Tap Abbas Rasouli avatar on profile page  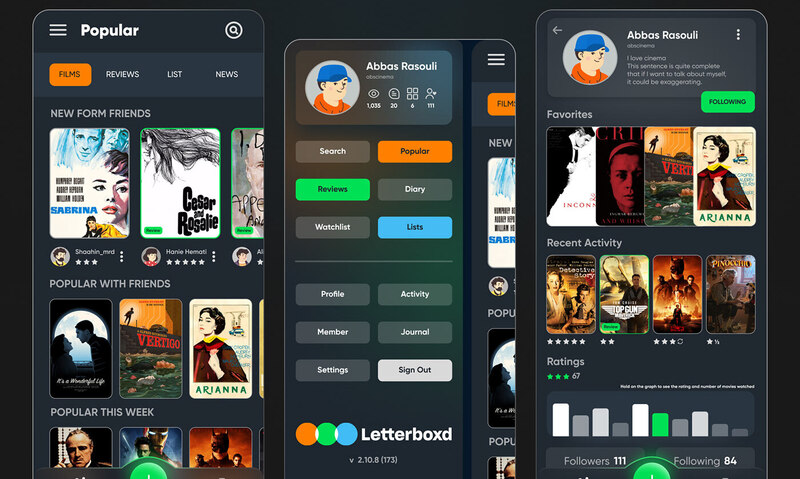(589, 58)
